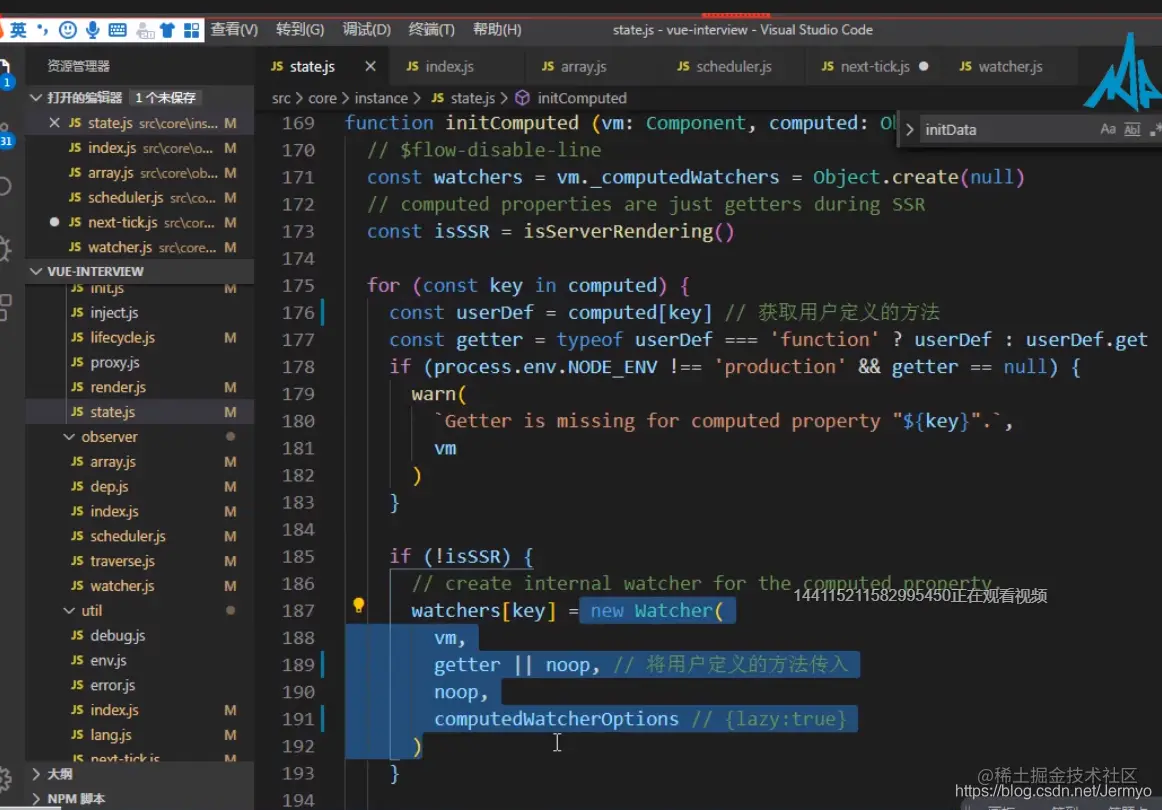Open watcher.js under observer folder
This screenshot has width=1162, height=810.
(x=140, y=585)
